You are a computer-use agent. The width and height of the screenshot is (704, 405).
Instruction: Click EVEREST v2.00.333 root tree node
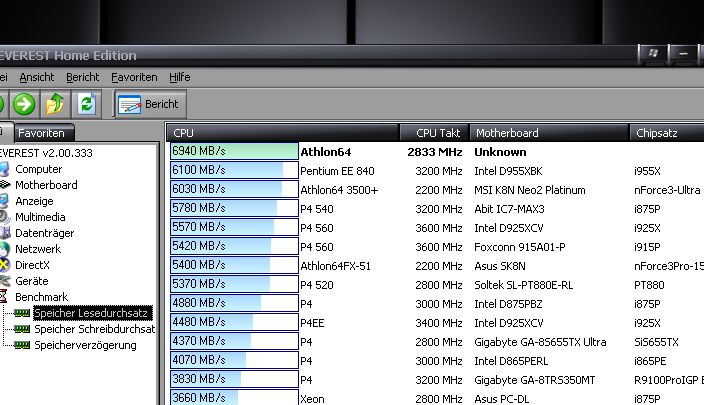click(x=46, y=153)
